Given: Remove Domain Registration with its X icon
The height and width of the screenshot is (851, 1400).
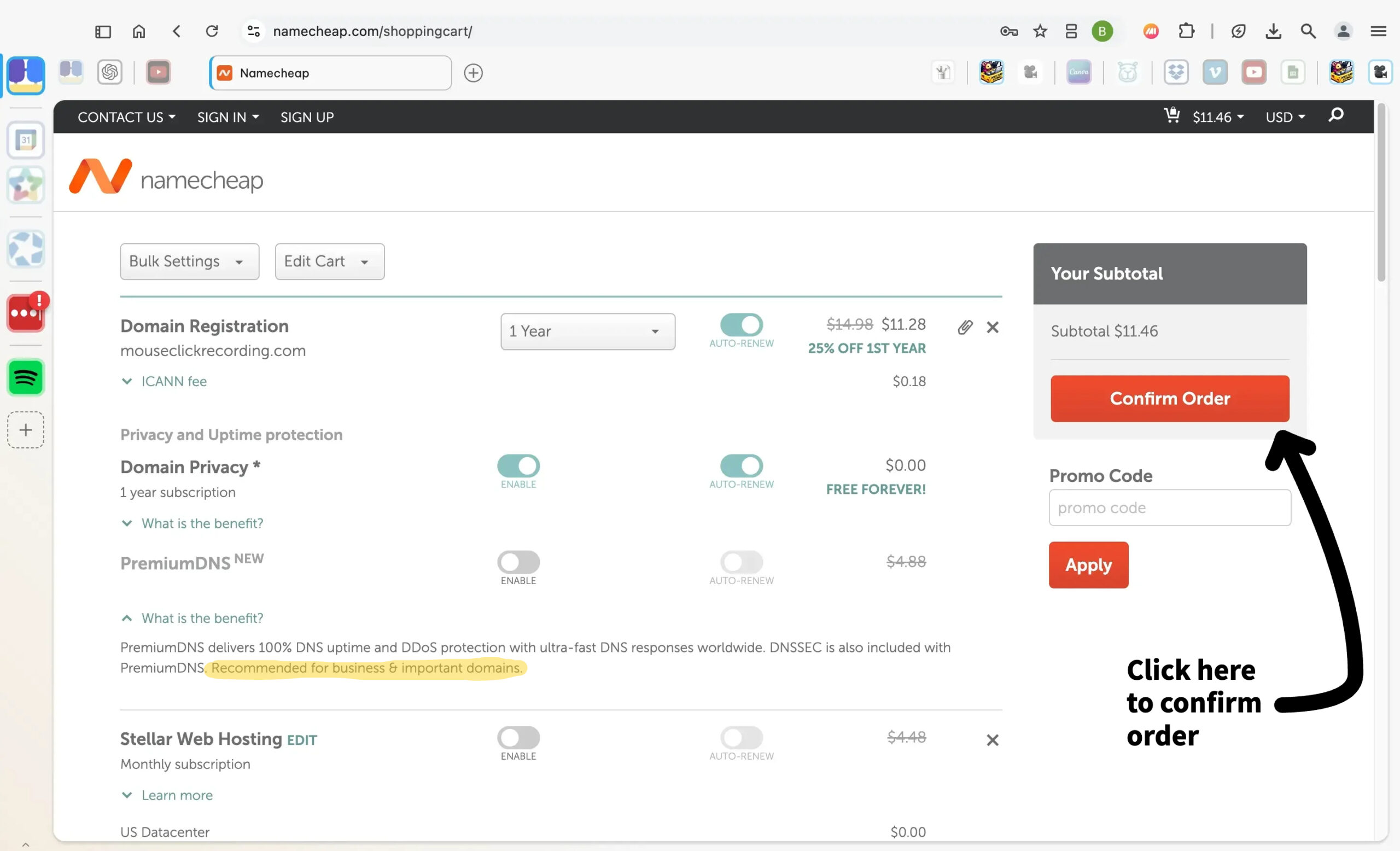Looking at the screenshot, I should coord(992,327).
